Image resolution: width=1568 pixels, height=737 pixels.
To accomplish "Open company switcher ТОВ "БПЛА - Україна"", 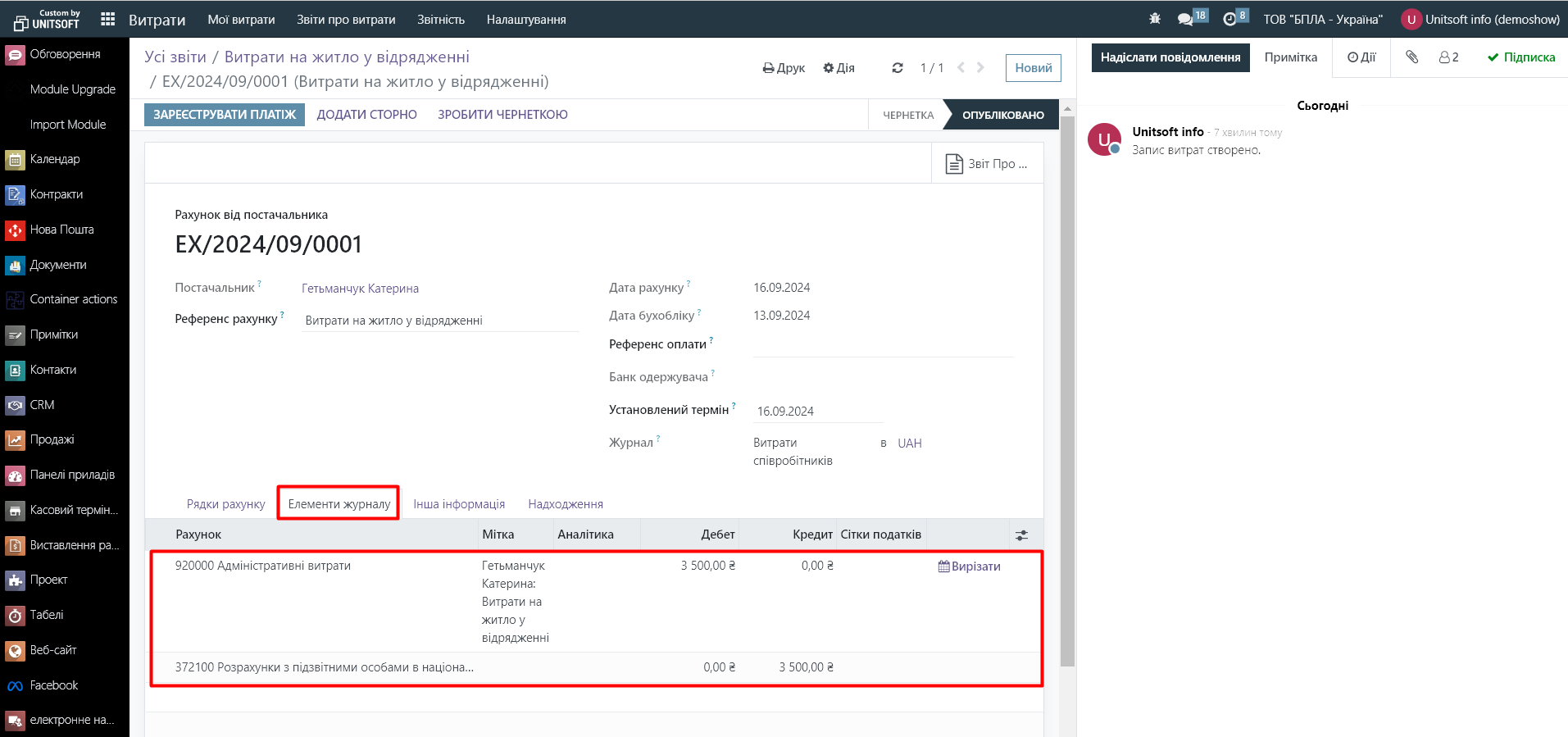I will click(1322, 19).
